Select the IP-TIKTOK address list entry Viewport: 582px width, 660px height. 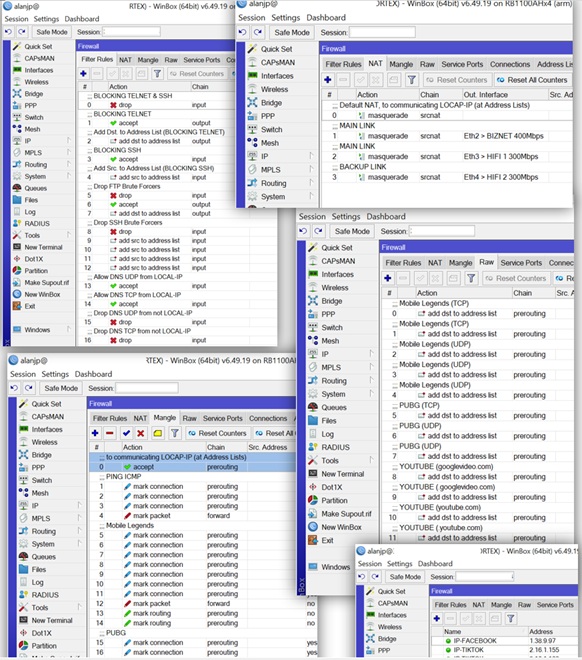(504, 650)
